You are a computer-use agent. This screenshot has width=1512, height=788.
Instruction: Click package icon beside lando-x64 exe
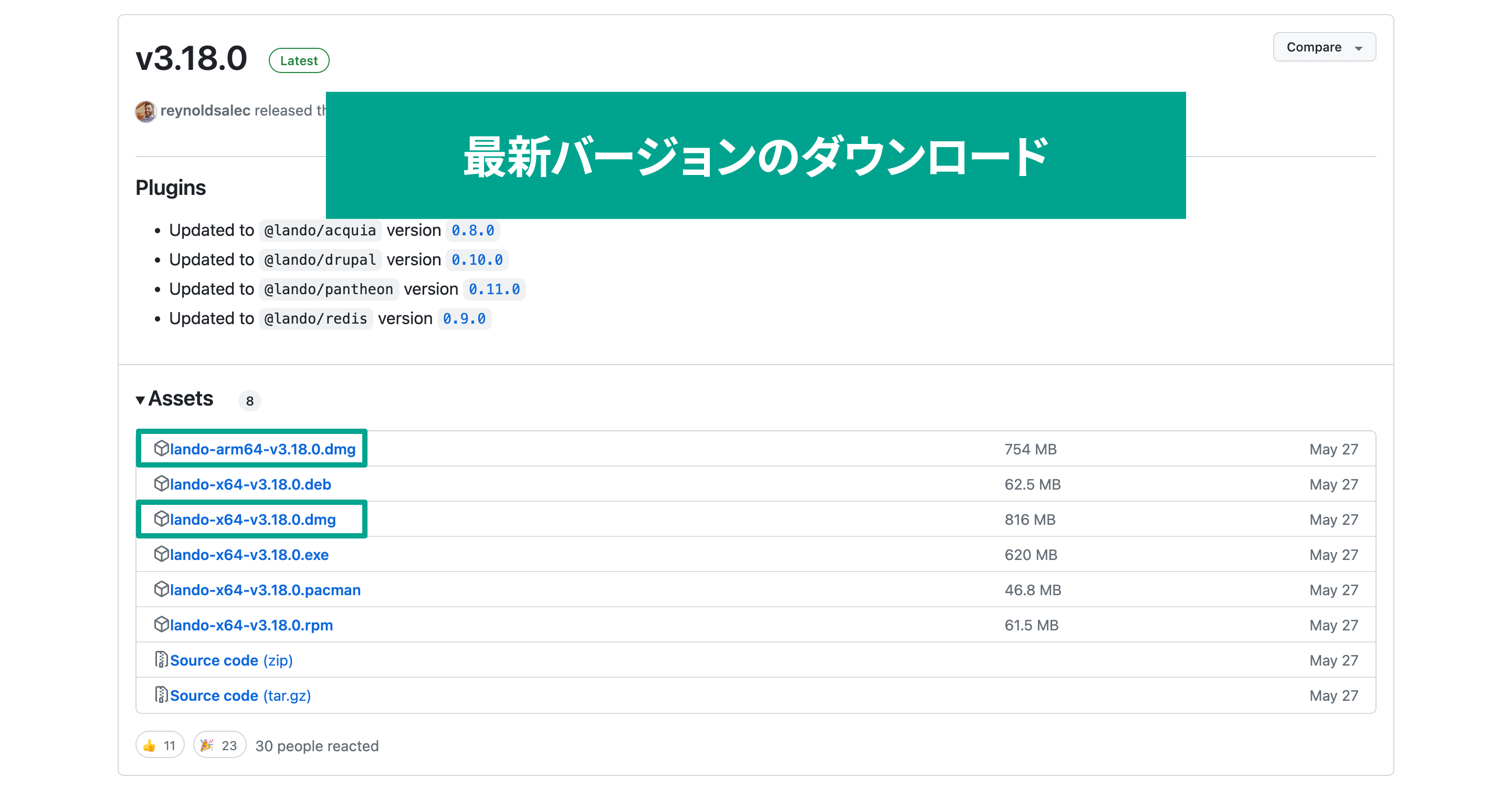[161, 554]
